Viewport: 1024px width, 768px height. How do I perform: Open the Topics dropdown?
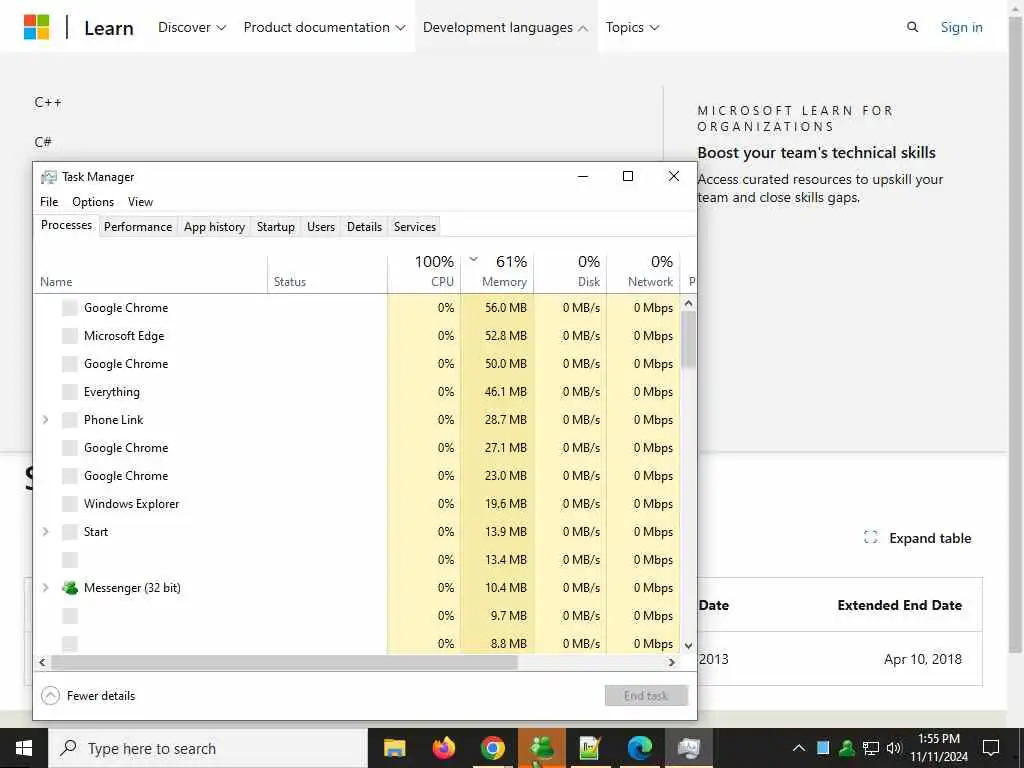pos(632,27)
